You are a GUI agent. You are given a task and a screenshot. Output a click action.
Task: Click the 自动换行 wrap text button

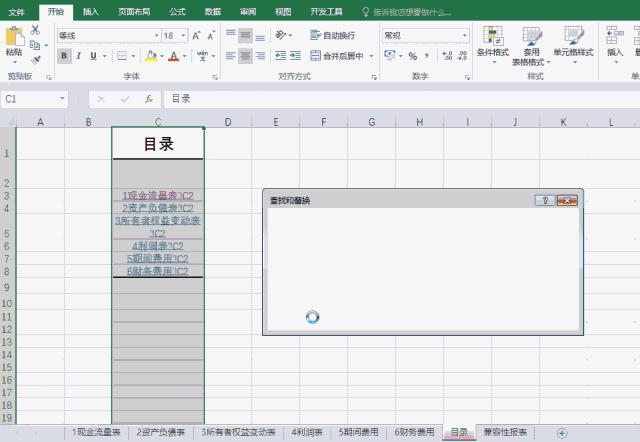click(x=333, y=36)
